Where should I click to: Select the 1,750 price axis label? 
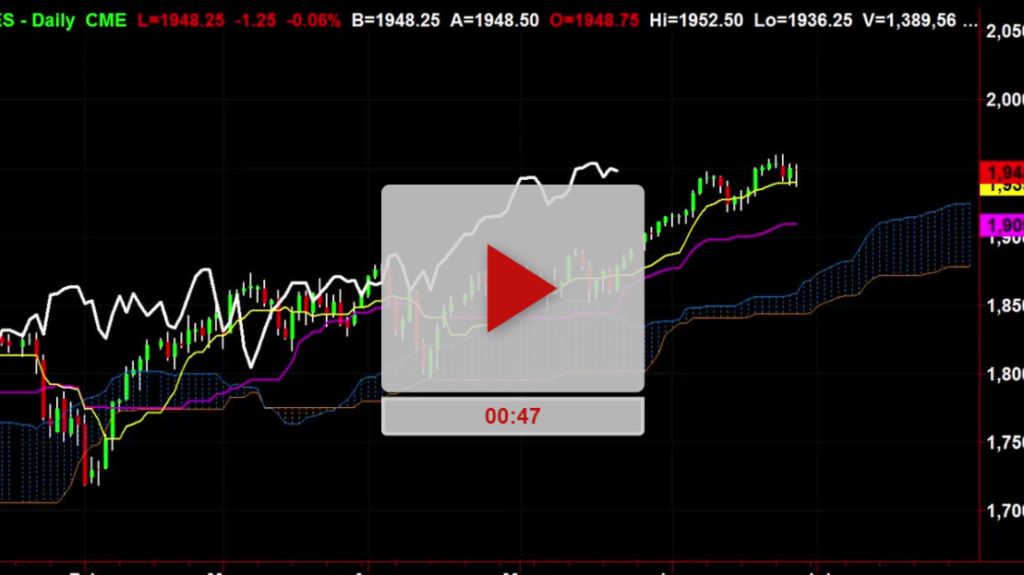pyautogui.click(x=1004, y=443)
